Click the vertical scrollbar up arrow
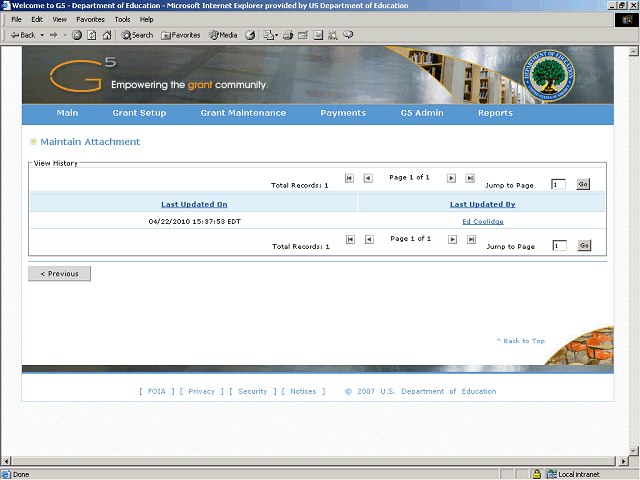640x480 pixels. point(633,51)
